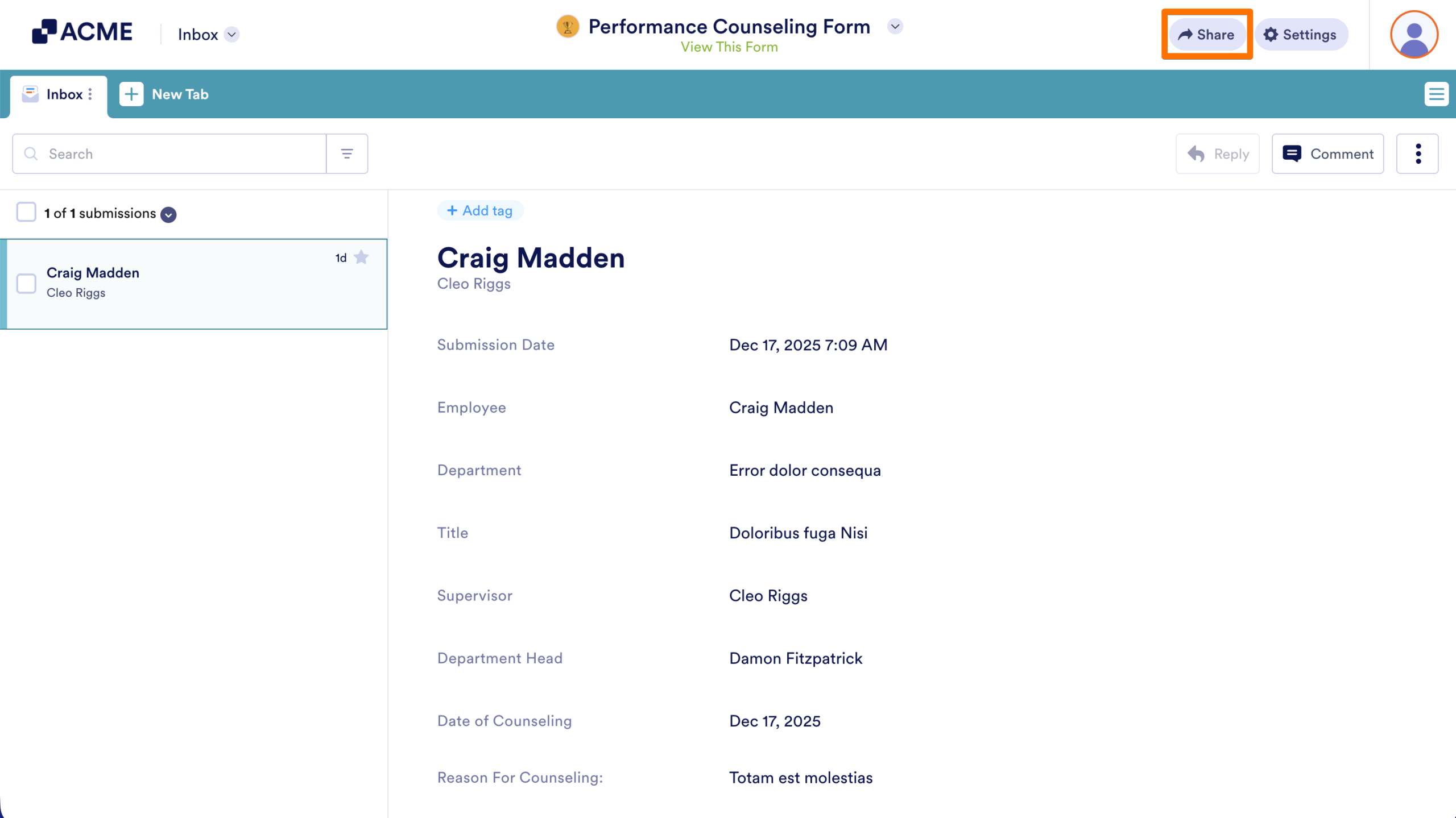Image resolution: width=1456 pixels, height=818 pixels.
Task: Expand the Inbox dropdown in header
Action: 231,35
